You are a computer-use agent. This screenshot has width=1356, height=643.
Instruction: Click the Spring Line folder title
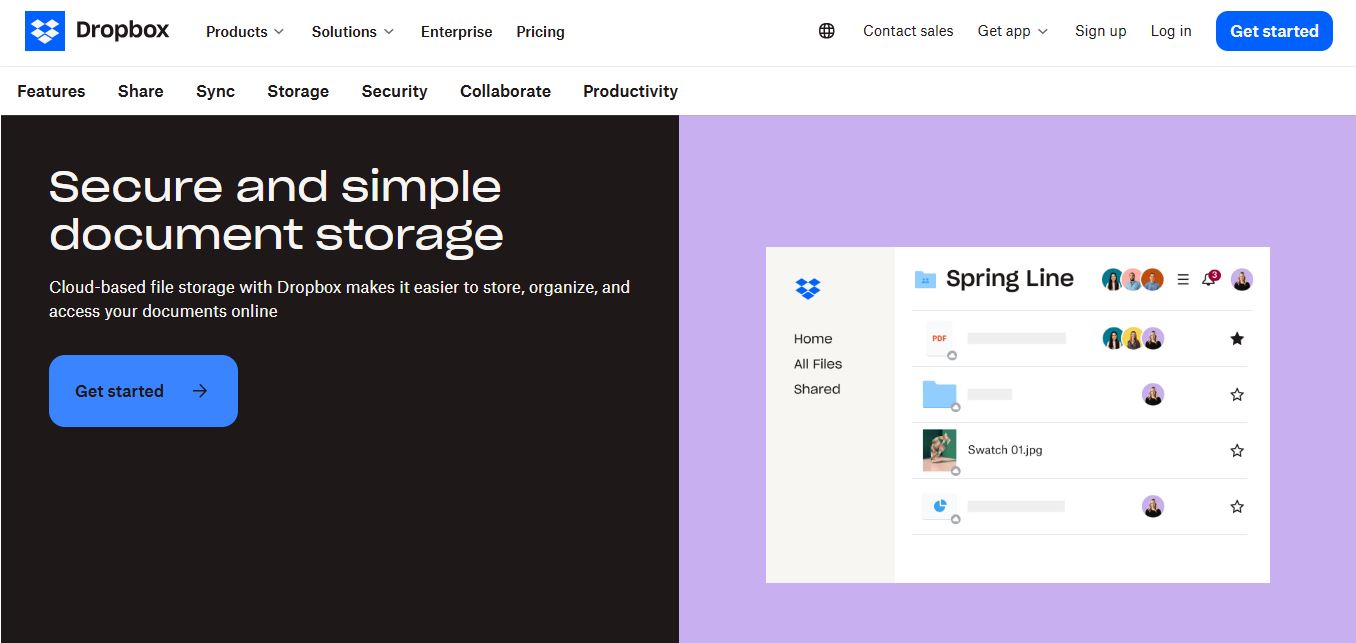point(1010,279)
